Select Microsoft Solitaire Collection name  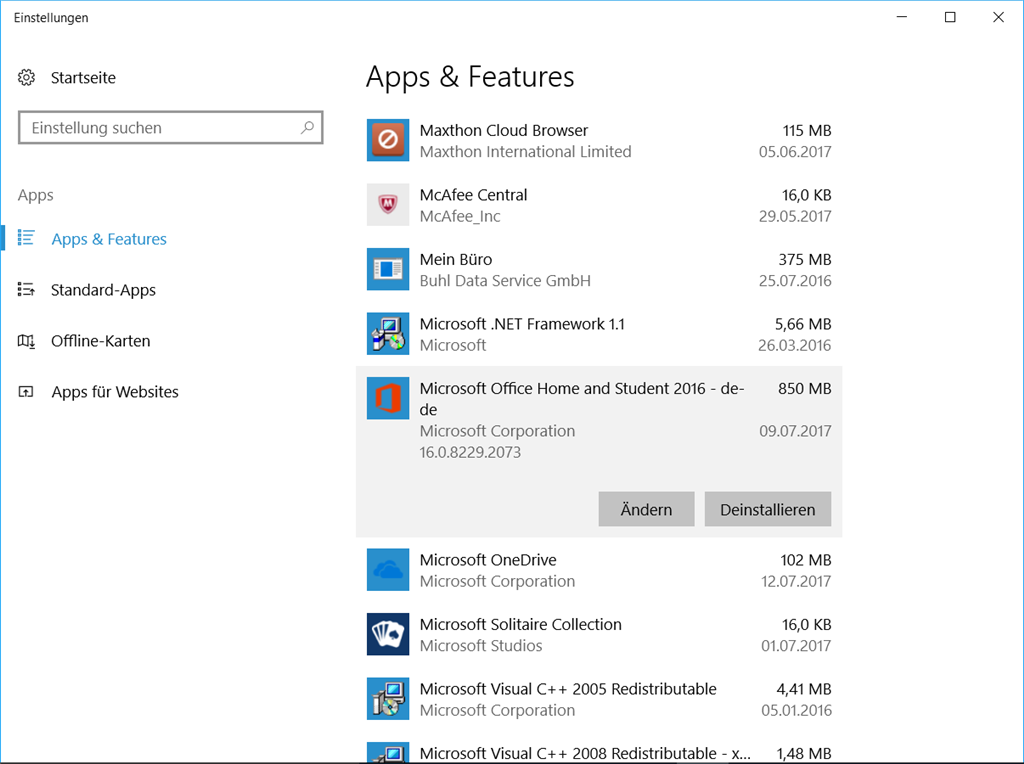click(521, 625)
